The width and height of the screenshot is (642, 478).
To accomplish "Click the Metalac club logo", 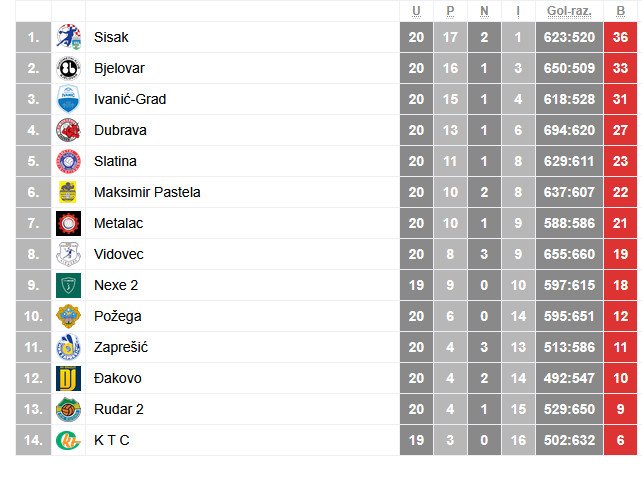I will 68,223.
